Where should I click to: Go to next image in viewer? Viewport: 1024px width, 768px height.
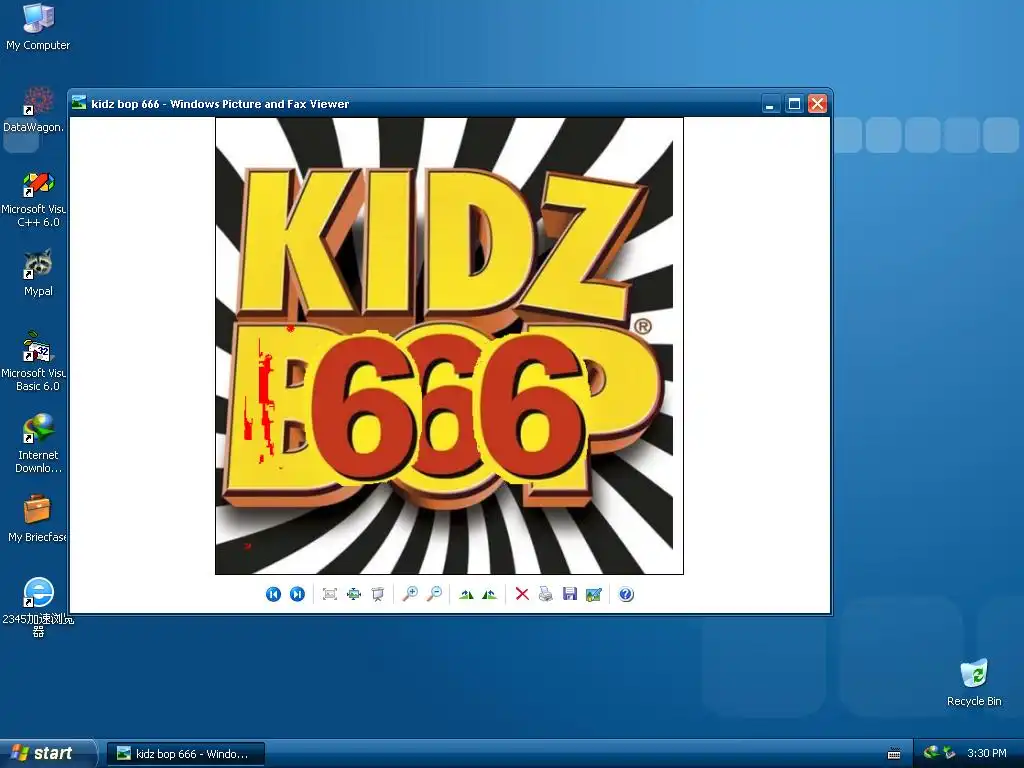click(297, 594)
